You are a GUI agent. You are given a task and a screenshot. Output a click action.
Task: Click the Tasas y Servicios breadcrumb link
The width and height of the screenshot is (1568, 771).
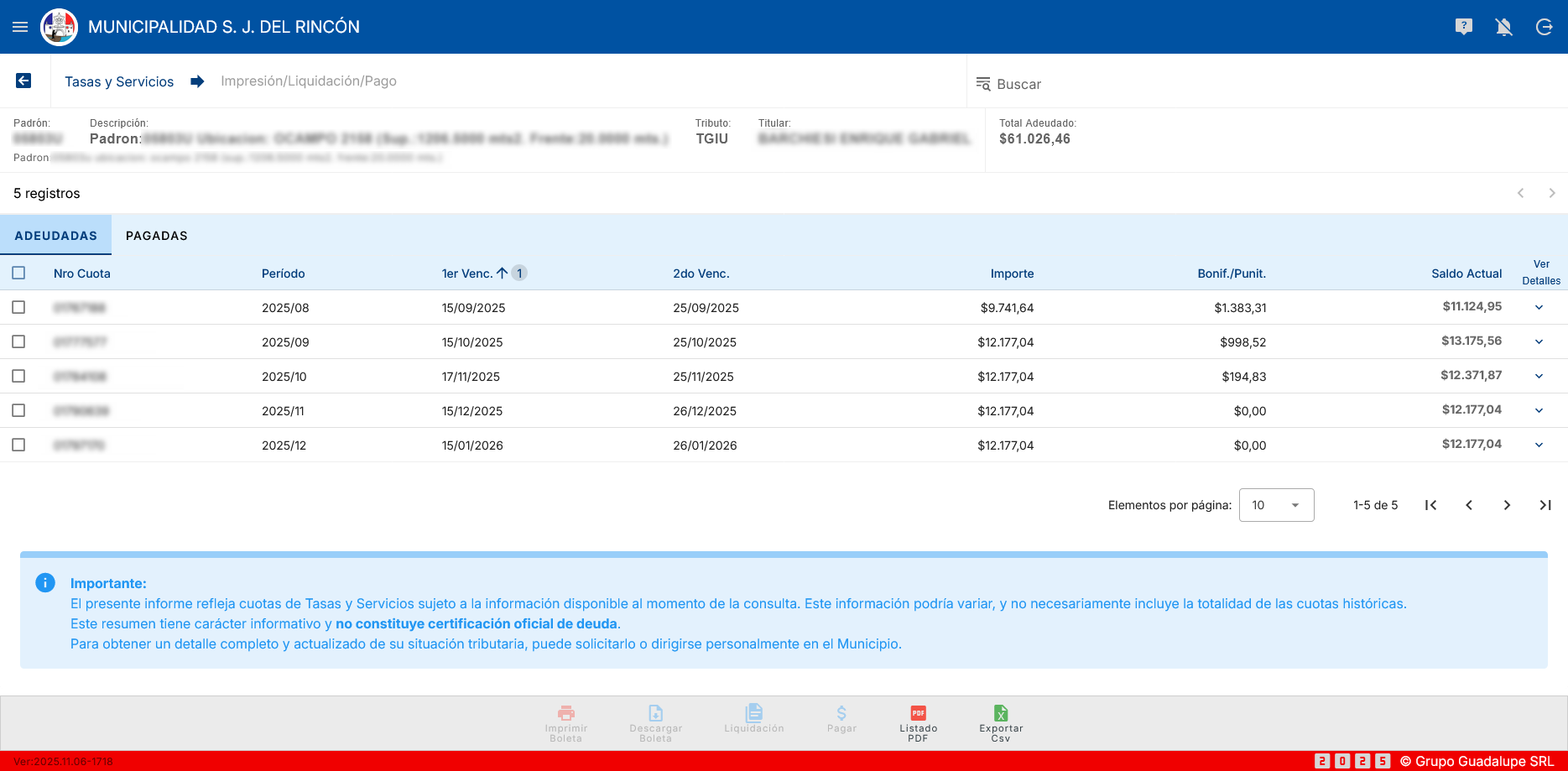tap(119, 81)
